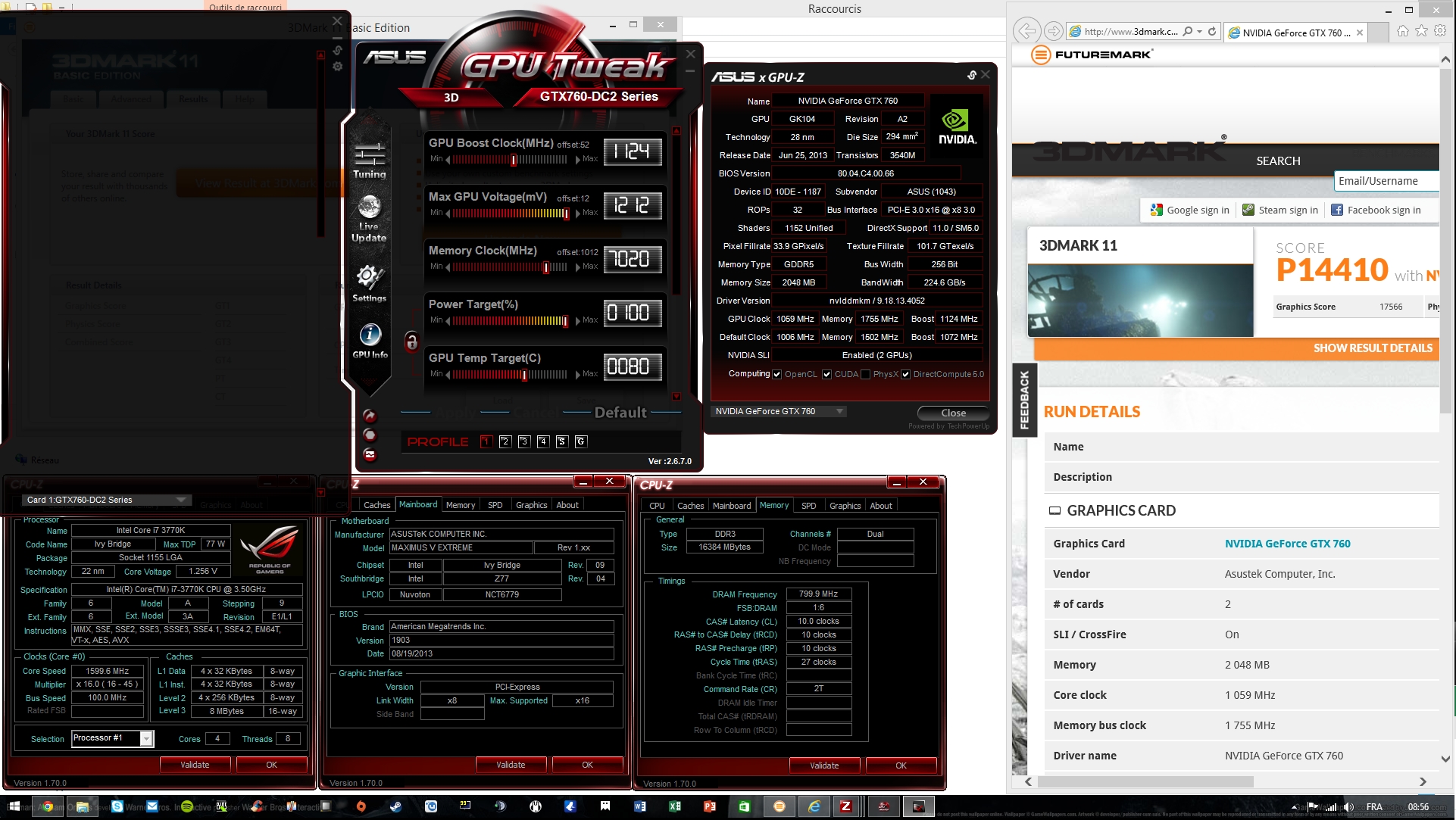Click the hexagon icon in GPU Tweak's bottom left
Viewport: 1456px width, 820px height.
pos(369,435)
